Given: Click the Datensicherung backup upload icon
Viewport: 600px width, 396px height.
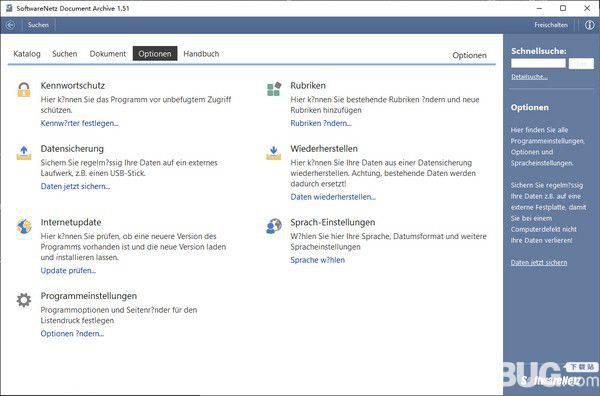Looking at the screenshot, I should tap(24, 153).
